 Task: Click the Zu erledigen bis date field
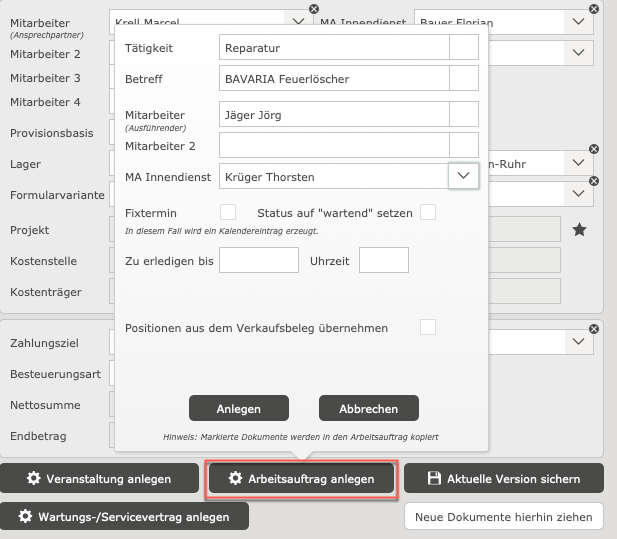[x=259, y=260]
